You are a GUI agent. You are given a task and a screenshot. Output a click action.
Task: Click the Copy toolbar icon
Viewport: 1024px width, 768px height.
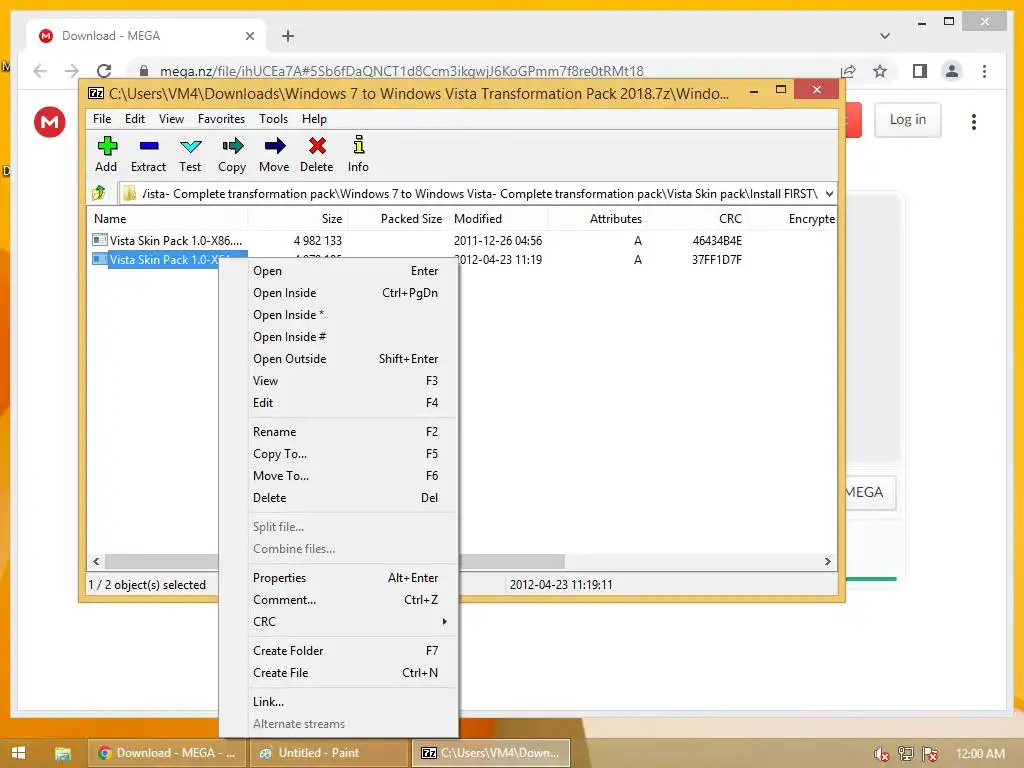pos(232,154)
